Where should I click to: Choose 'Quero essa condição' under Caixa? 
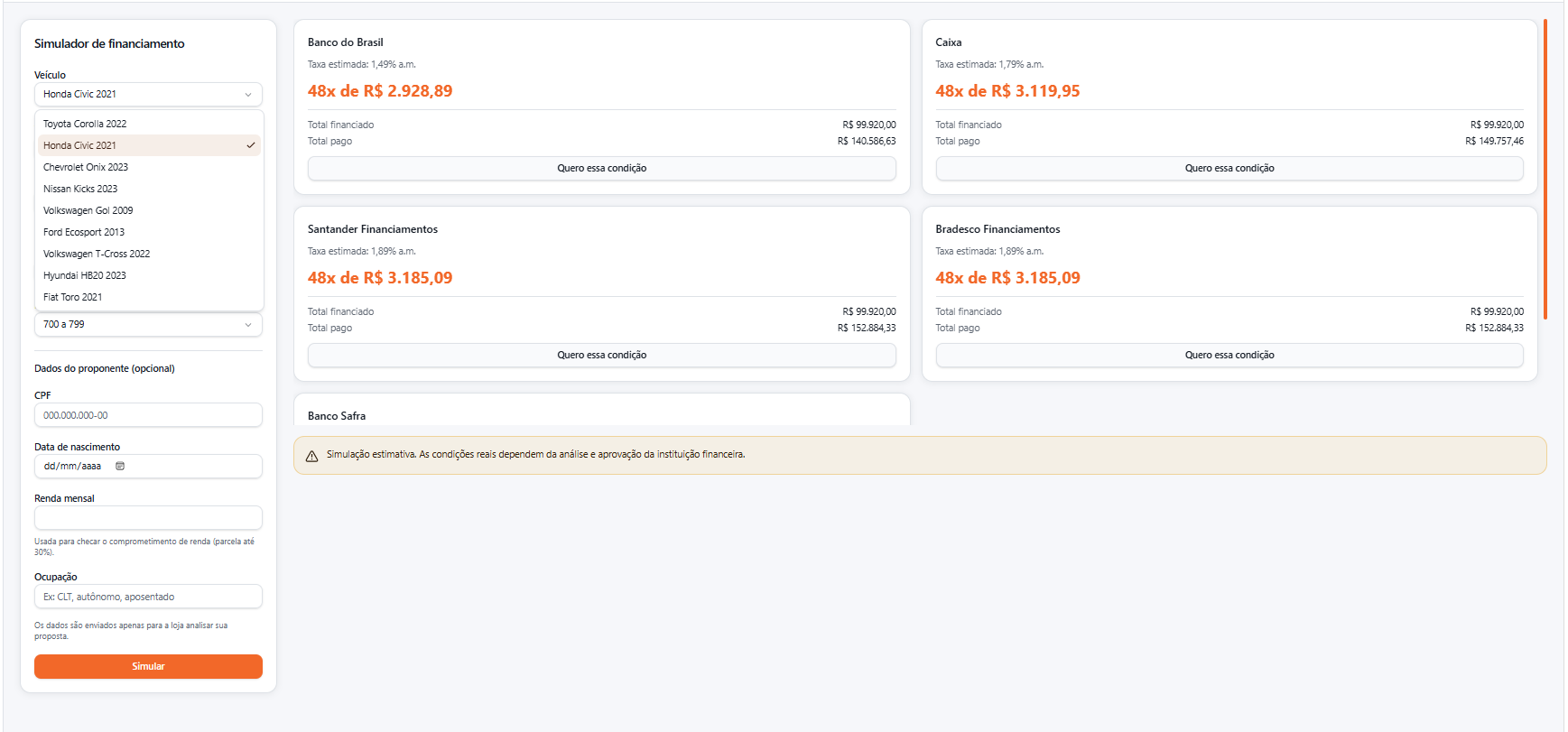click(1229, 168)
